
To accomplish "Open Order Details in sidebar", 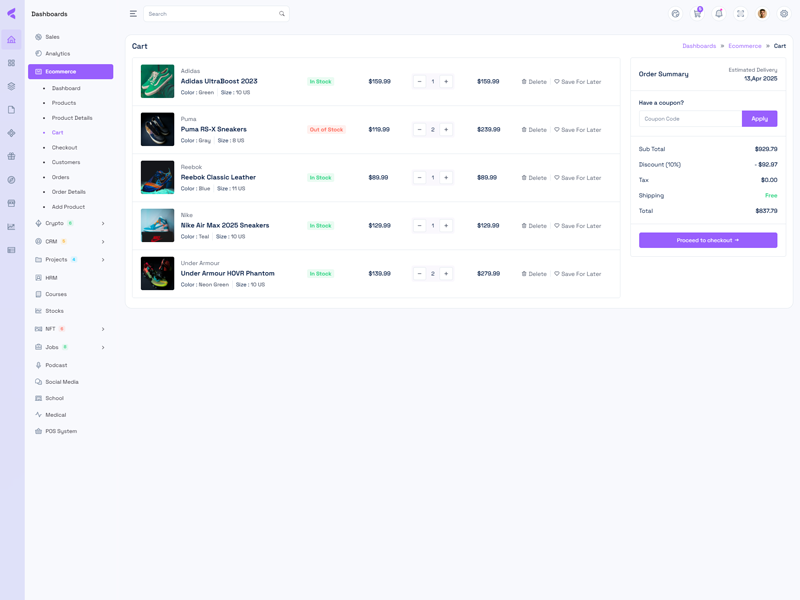I will pyautogui.click(x=68, y=192).
